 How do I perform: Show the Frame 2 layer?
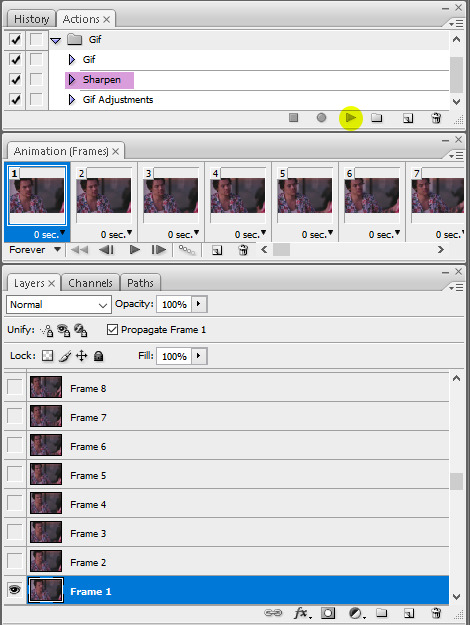(15, 560)
